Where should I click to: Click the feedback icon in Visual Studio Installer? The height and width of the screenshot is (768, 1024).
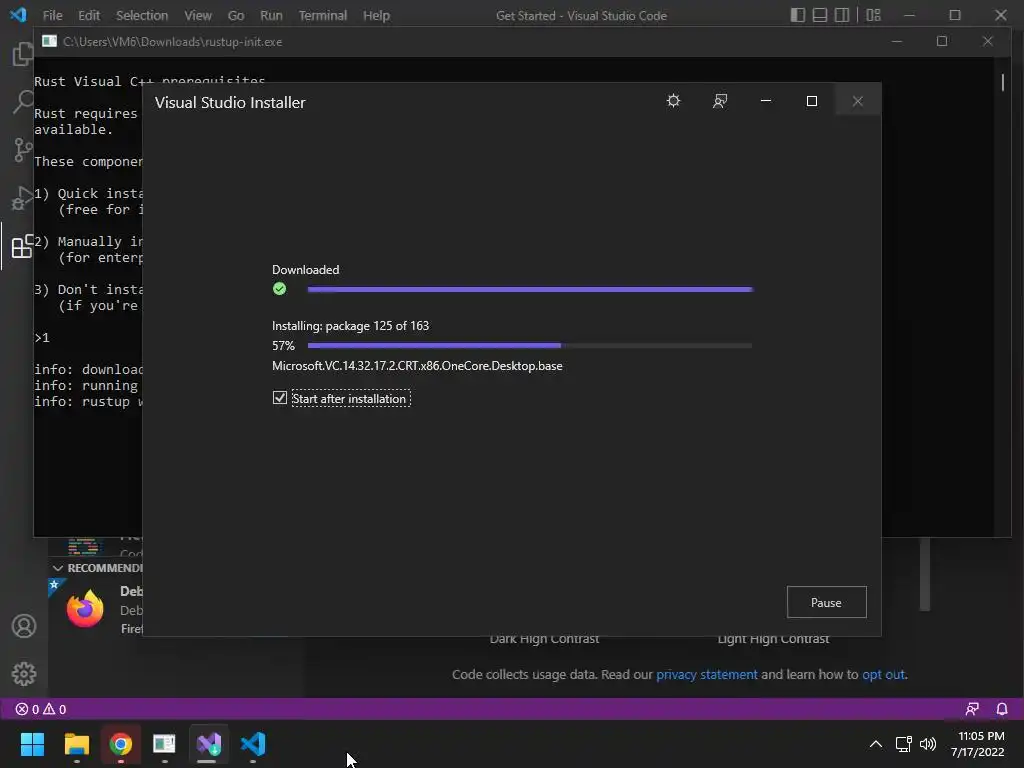[x=720, y=101]
